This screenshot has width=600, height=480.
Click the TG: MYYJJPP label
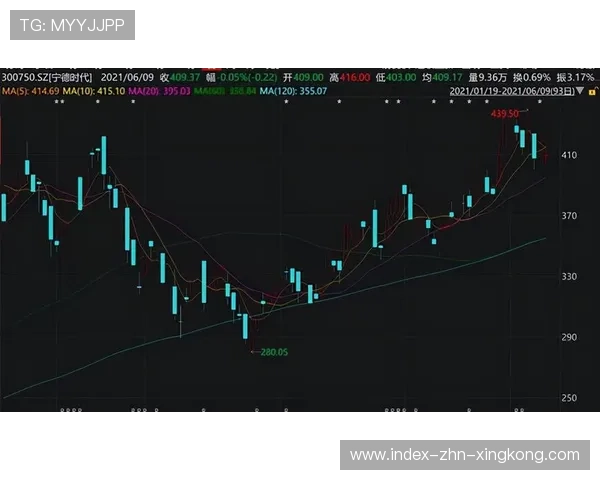point(72,25)
